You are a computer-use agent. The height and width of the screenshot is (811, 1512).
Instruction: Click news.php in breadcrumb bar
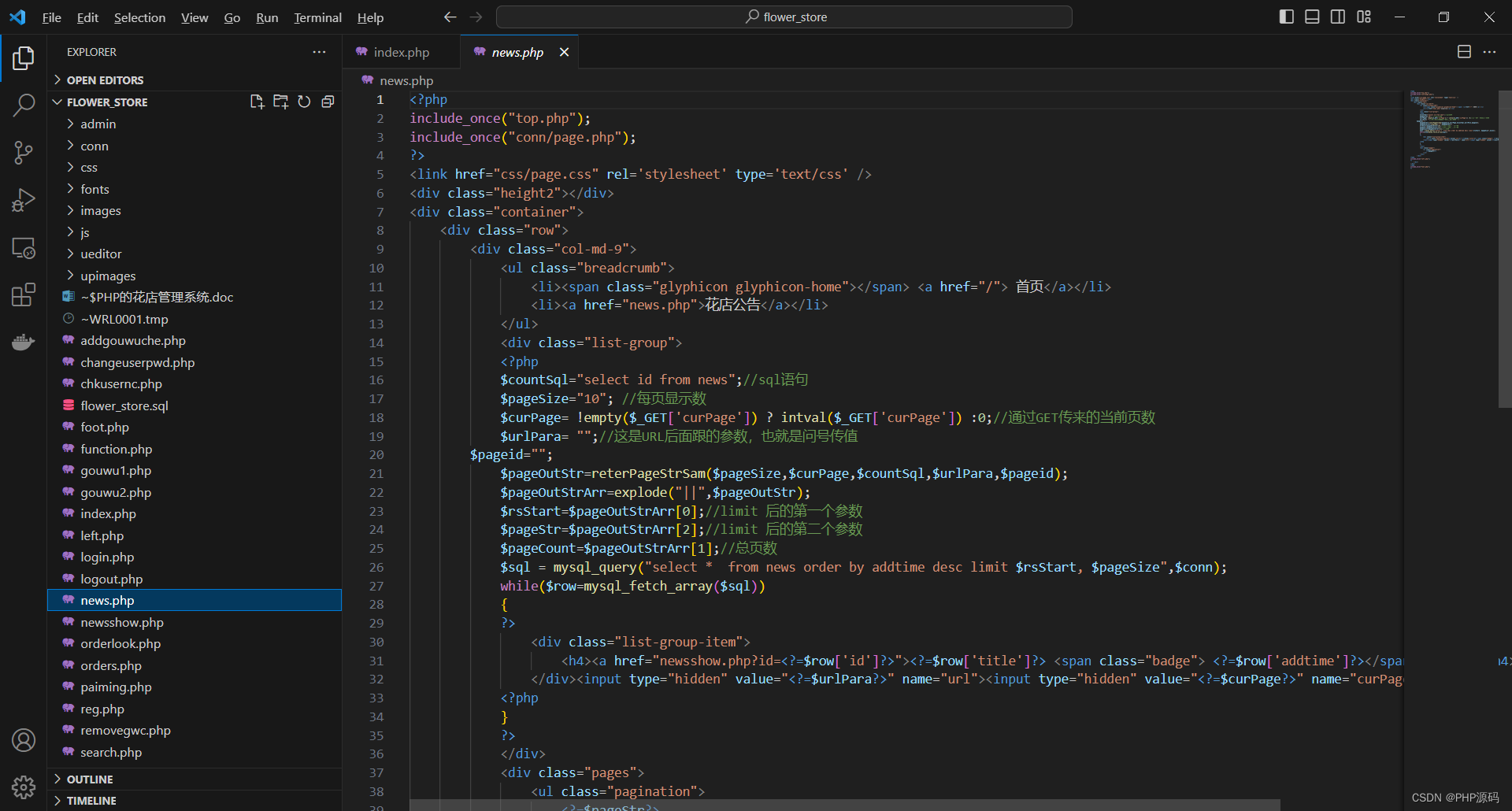point(406,80)
